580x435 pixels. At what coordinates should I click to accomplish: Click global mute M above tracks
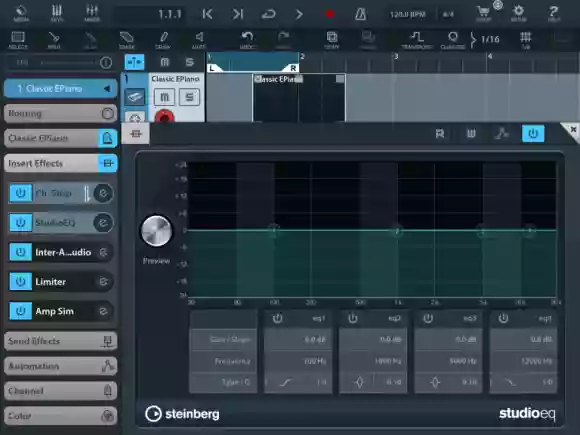[165, 62]
